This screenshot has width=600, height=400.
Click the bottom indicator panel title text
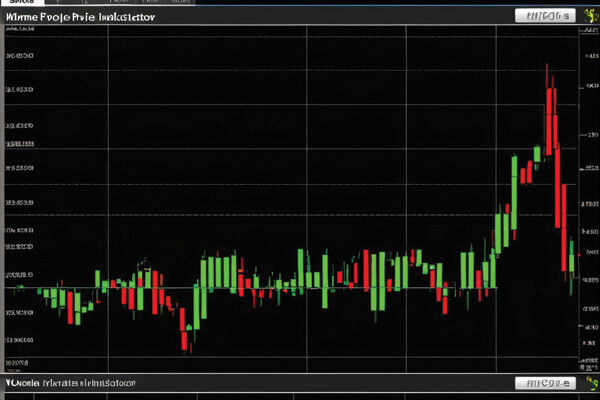coord(70,384)
